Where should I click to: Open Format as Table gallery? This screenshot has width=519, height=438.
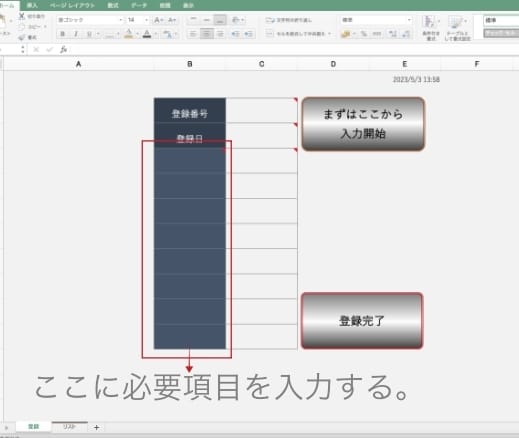pos(457,28)
